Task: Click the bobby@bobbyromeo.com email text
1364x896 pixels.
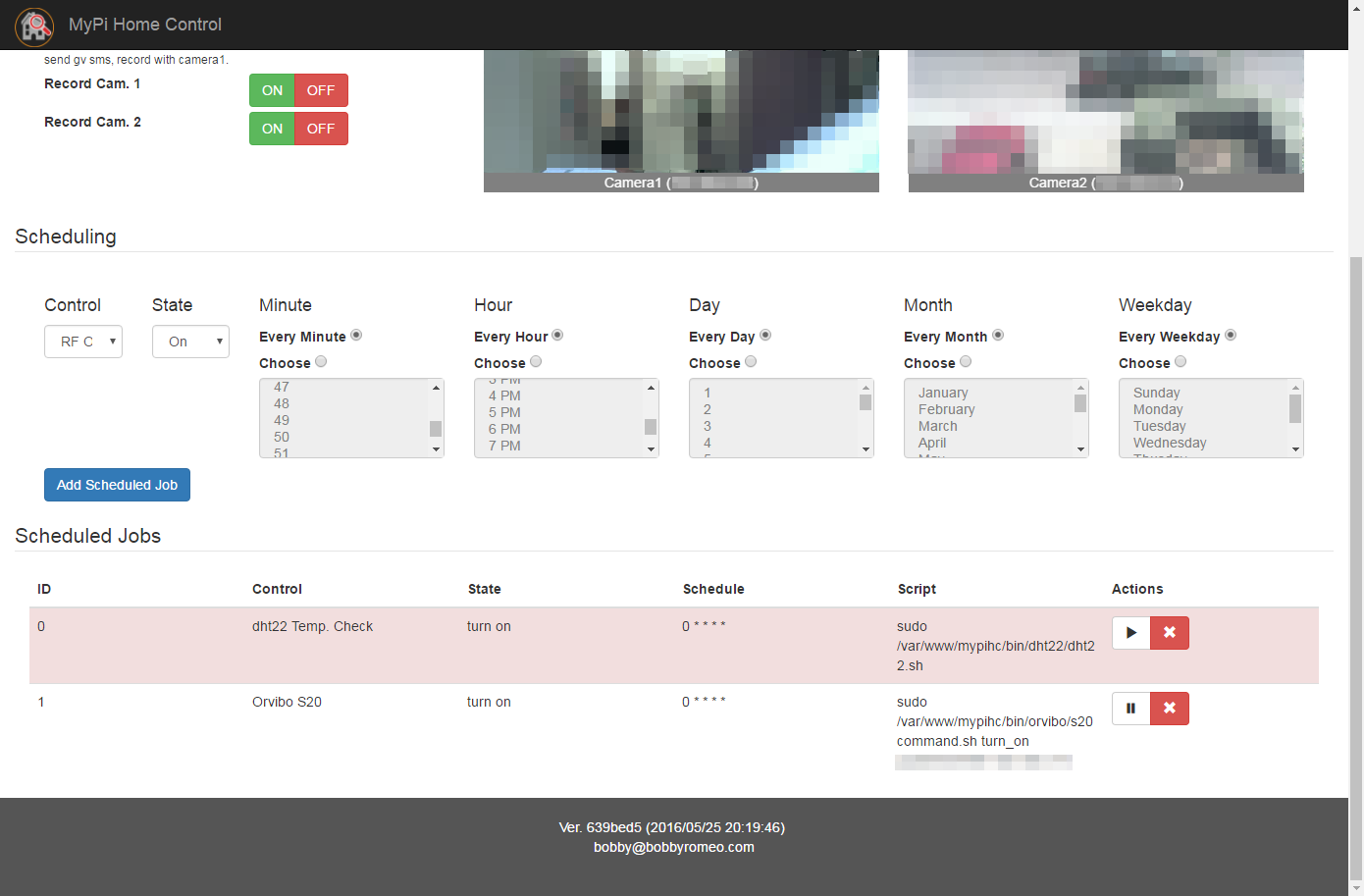Action: coord(674,847)
